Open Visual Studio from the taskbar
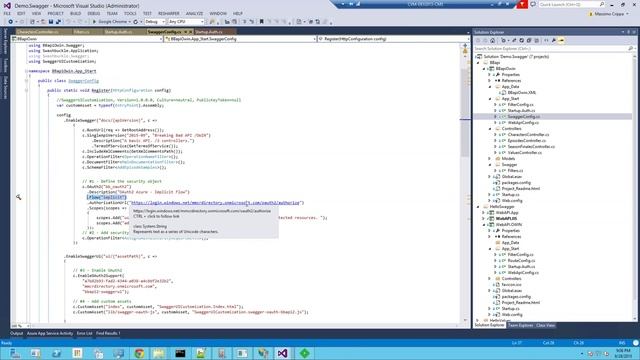This screenshot has height=360, width=640. click(283, 353)
